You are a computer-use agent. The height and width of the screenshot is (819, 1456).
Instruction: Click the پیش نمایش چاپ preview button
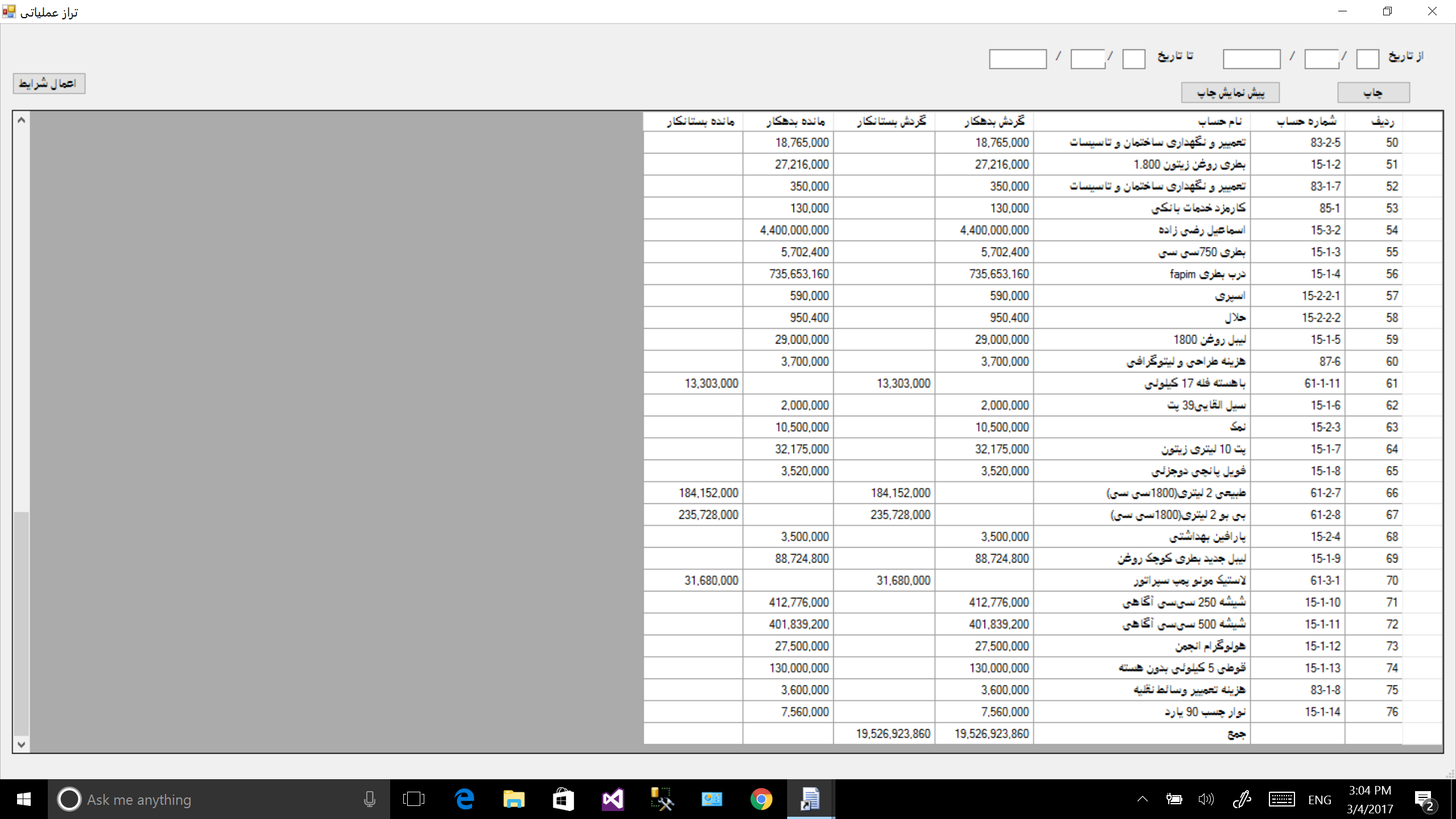pos(1230,93)
